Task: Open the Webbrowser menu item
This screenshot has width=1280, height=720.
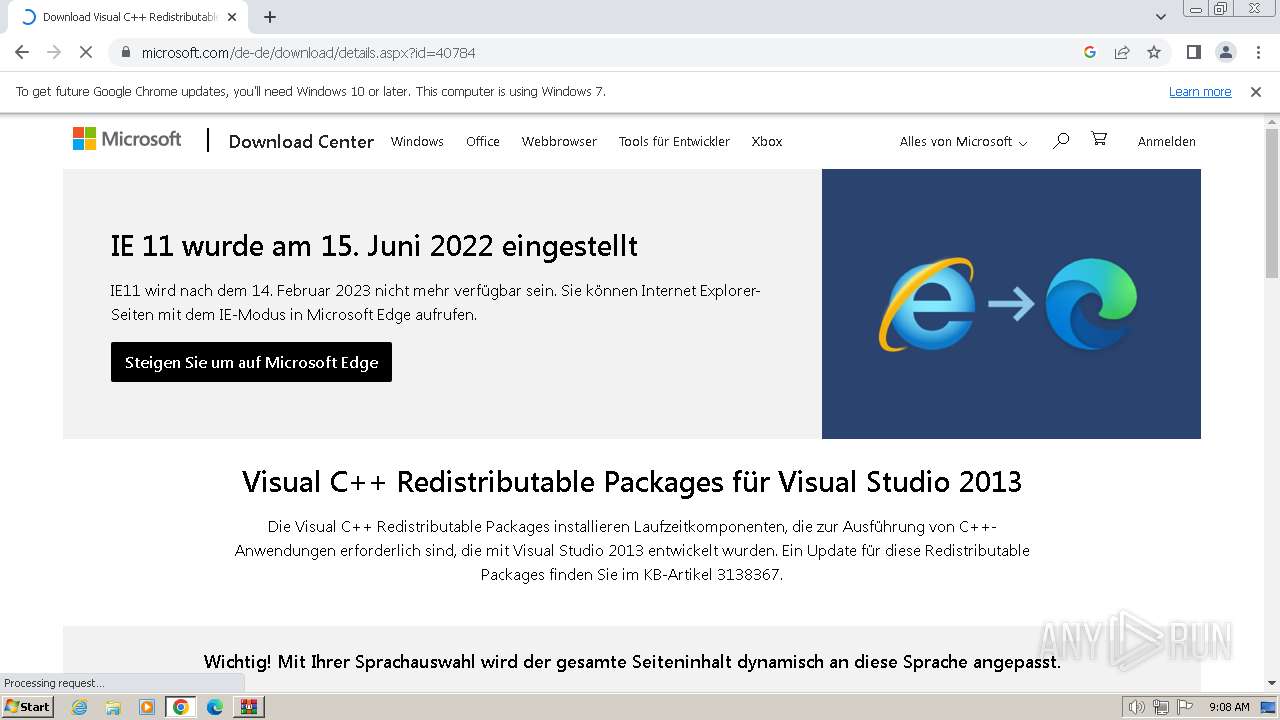Action: click(x=559, y=141)
